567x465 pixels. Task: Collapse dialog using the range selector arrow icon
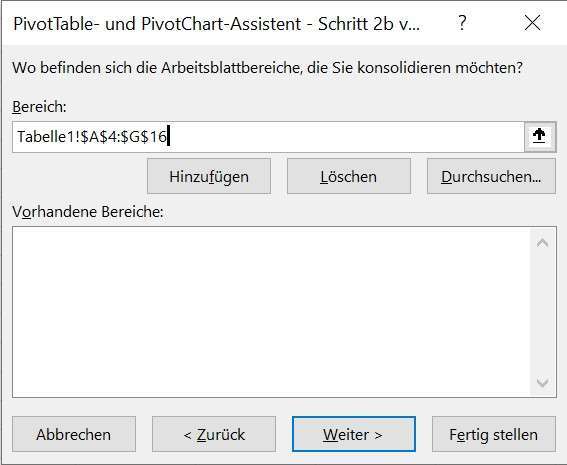pyautogui.click(x=540, y=137)
